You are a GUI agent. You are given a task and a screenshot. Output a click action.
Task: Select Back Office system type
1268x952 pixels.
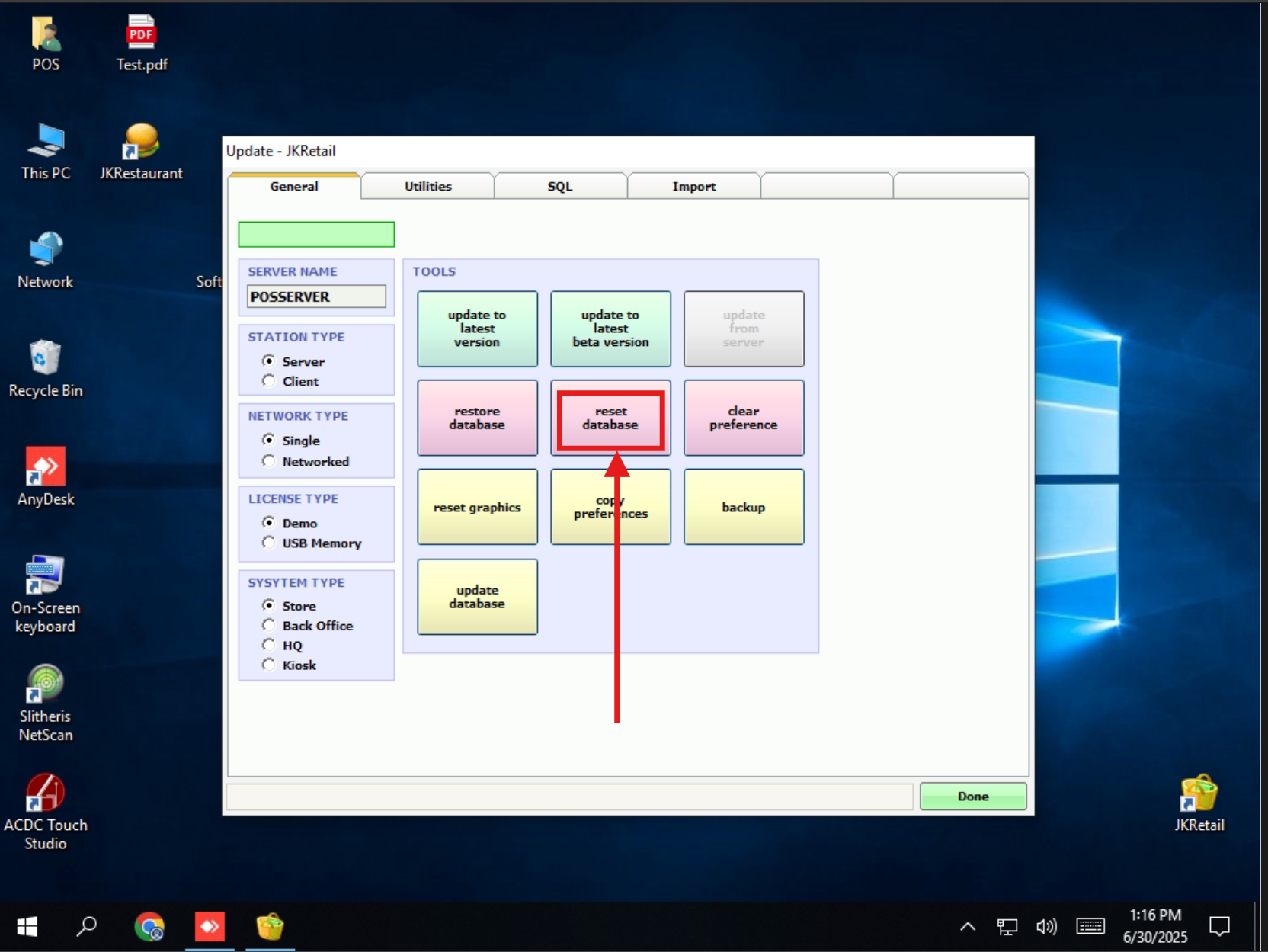pos(308,626)
